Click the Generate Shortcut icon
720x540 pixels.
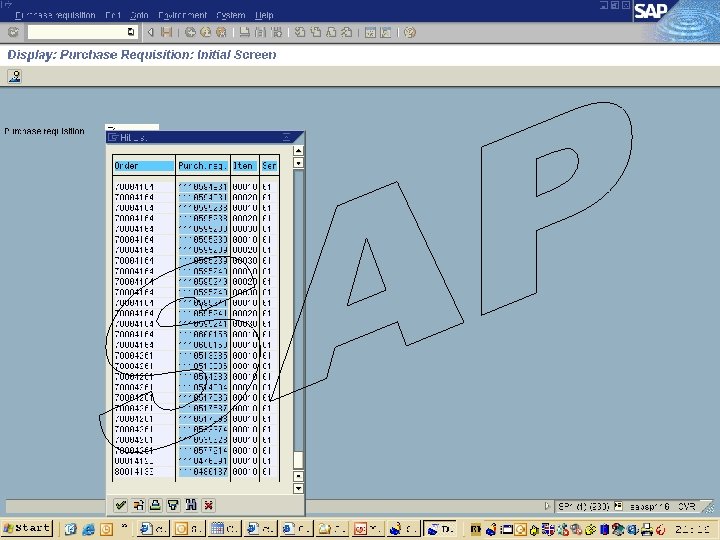386,32
